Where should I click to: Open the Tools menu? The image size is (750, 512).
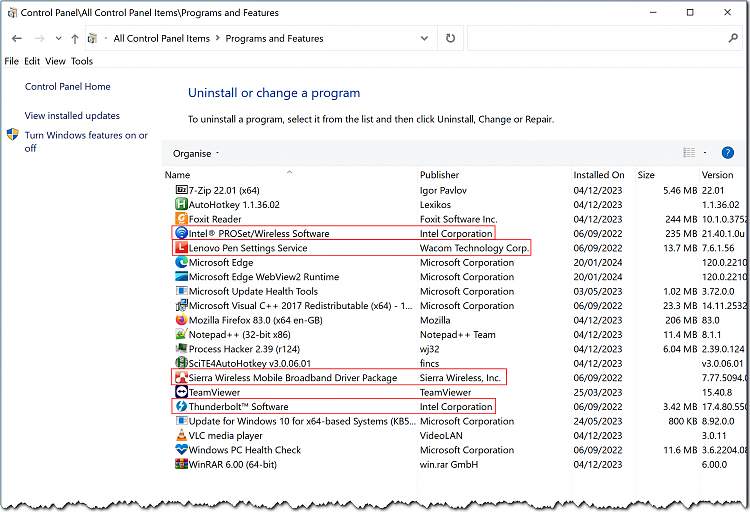click(82, 61)
